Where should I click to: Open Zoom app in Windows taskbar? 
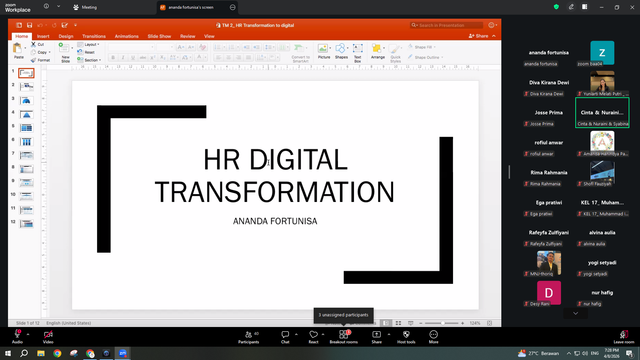click(x=123, y=353)
